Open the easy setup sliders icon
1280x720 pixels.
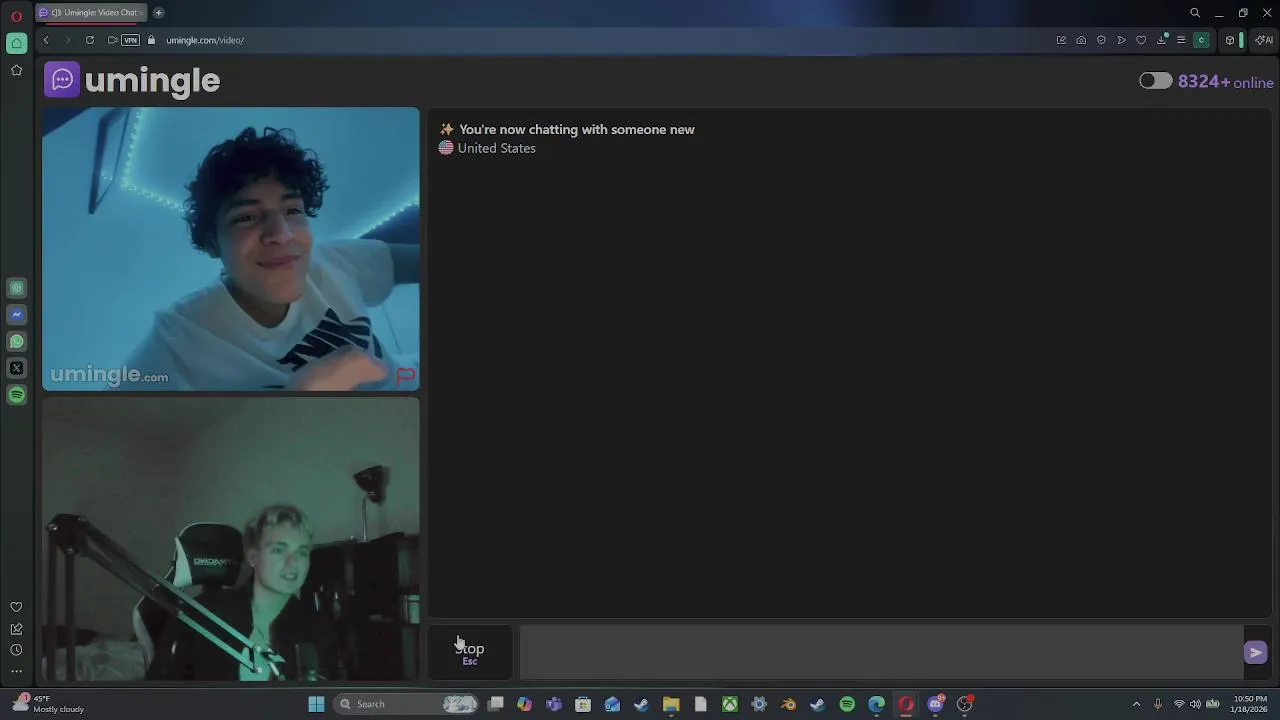pyautogui.click(x=1181, y=40)
